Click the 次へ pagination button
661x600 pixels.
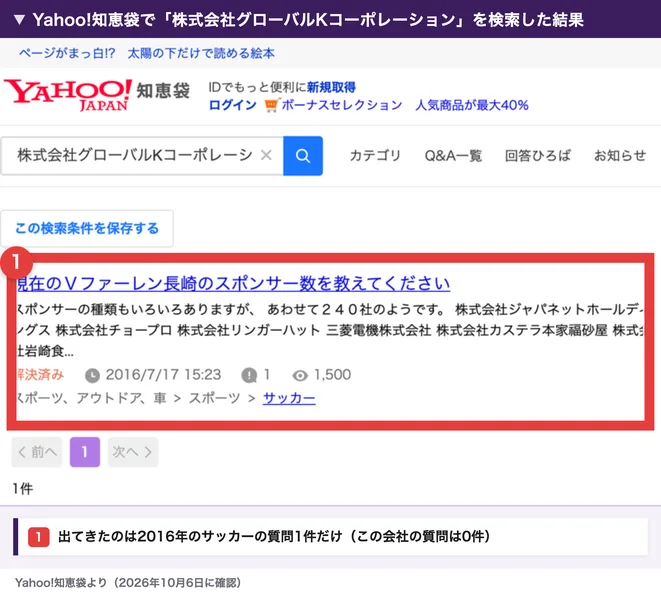133,452
